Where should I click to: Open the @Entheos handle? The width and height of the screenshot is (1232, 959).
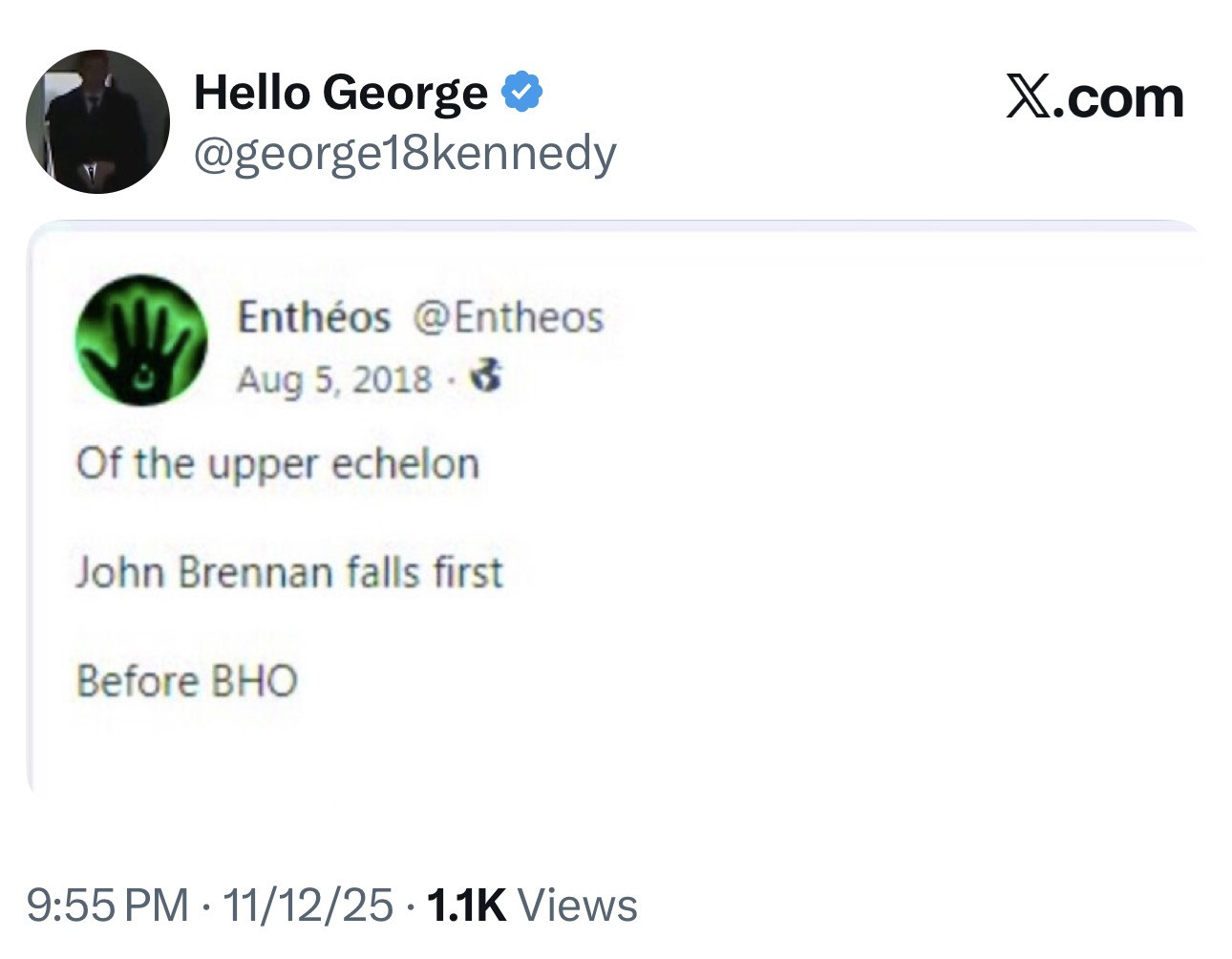(508, 317)
